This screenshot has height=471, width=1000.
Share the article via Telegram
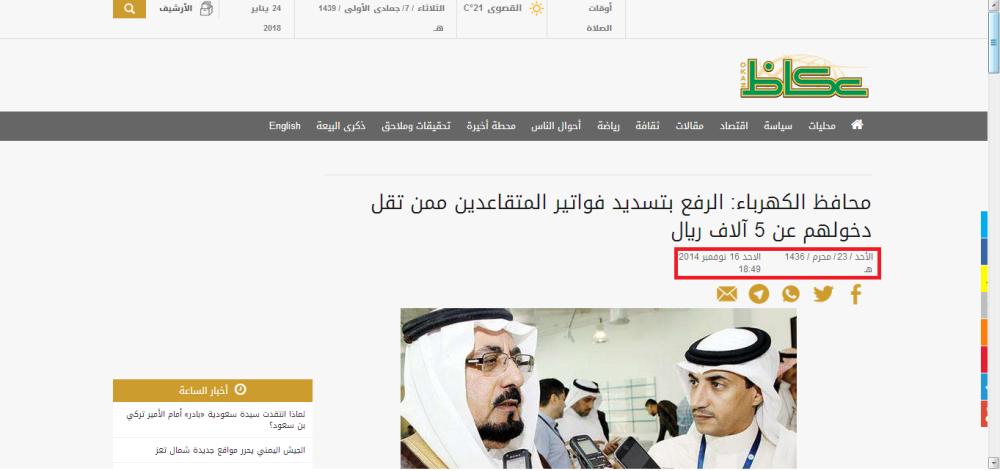[x=759, y=294]
